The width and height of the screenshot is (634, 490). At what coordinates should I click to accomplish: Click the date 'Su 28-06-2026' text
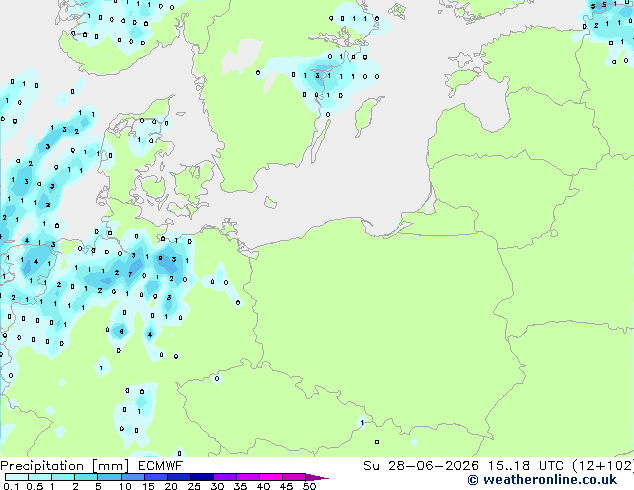click(x=421, y=466)
